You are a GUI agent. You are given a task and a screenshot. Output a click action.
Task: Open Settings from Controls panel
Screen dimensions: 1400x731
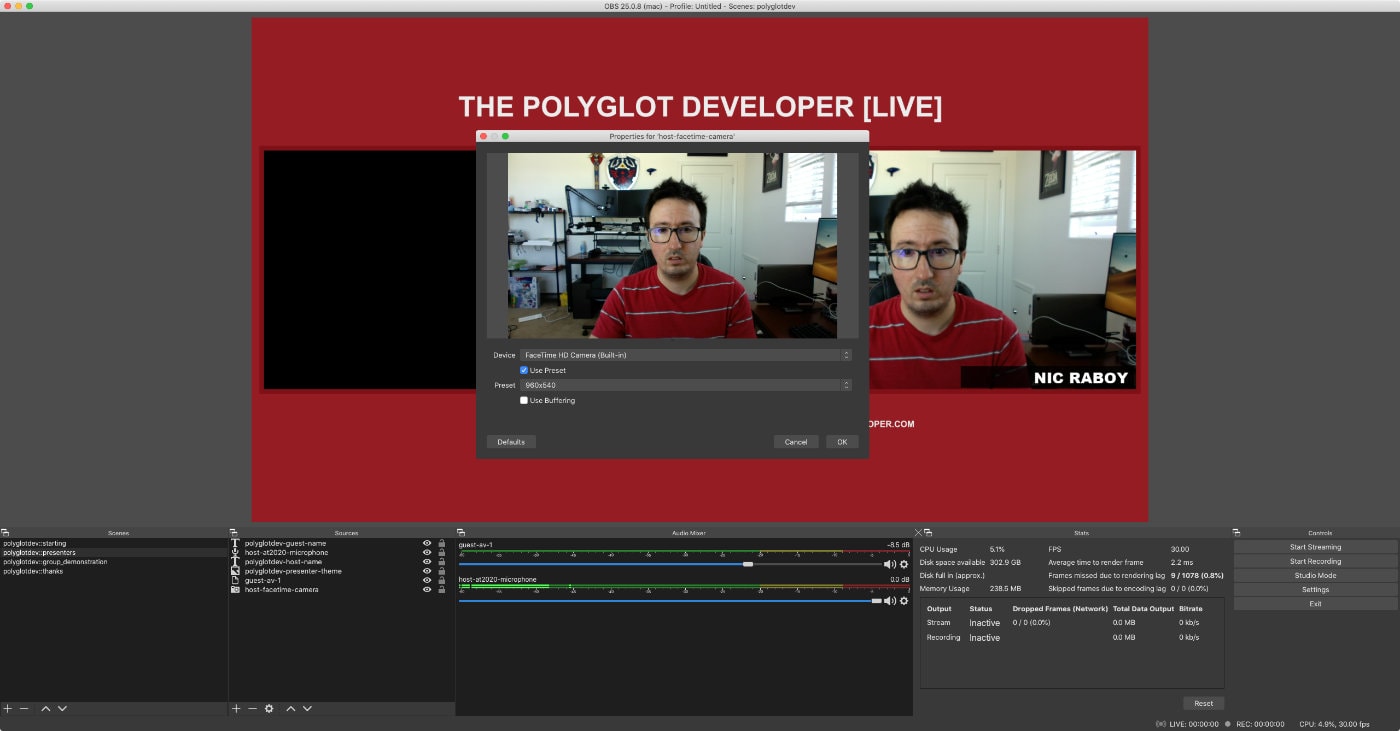1315,590
